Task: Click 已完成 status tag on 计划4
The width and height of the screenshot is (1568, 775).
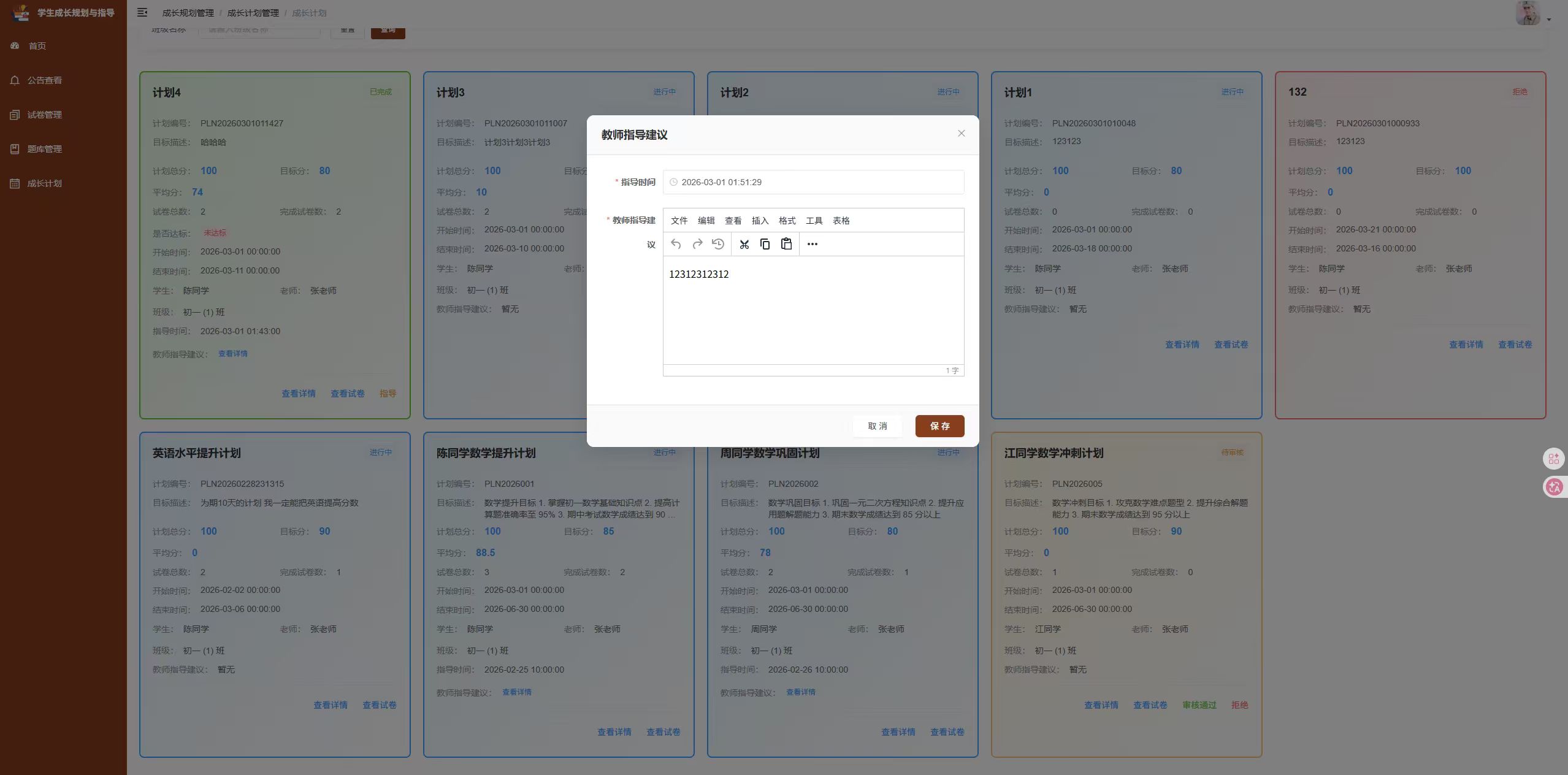Action: [381, 92]
